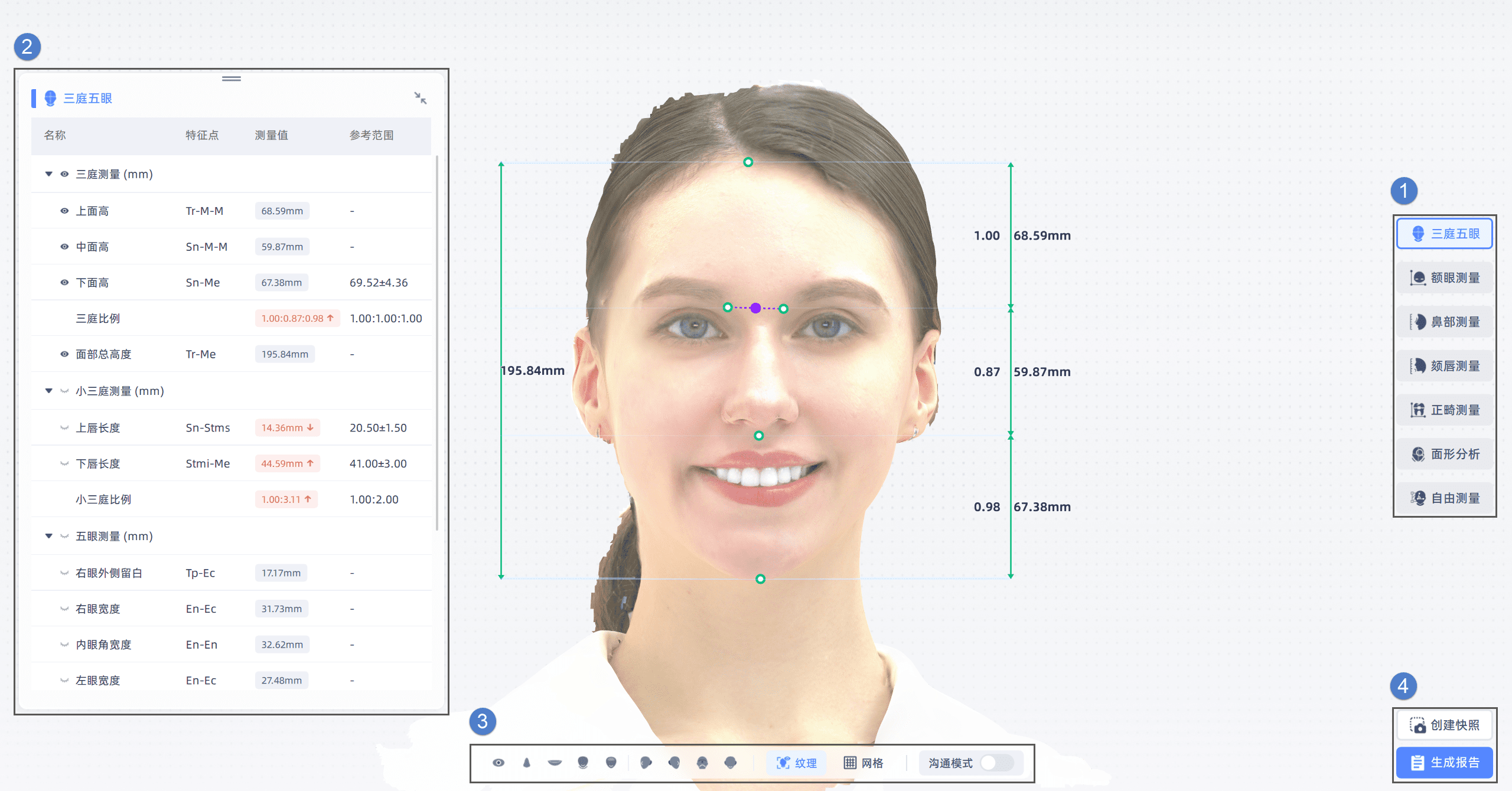Collapse the 三庭测量 (mm) section arrow
Screen dimensions: 1512x791
tap(48, 174)
